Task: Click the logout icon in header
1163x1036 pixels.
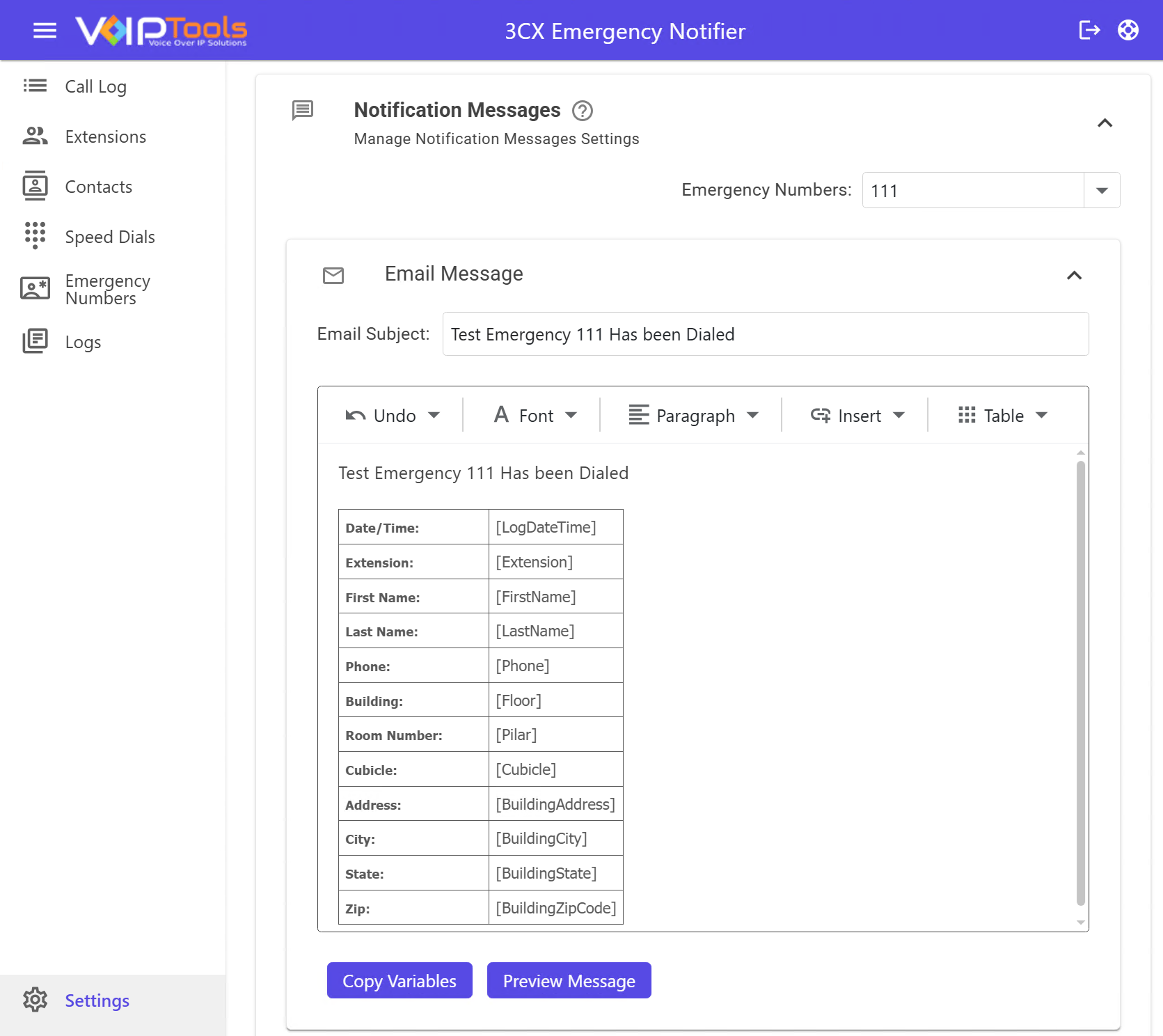Action: (x=1089, y=31)
